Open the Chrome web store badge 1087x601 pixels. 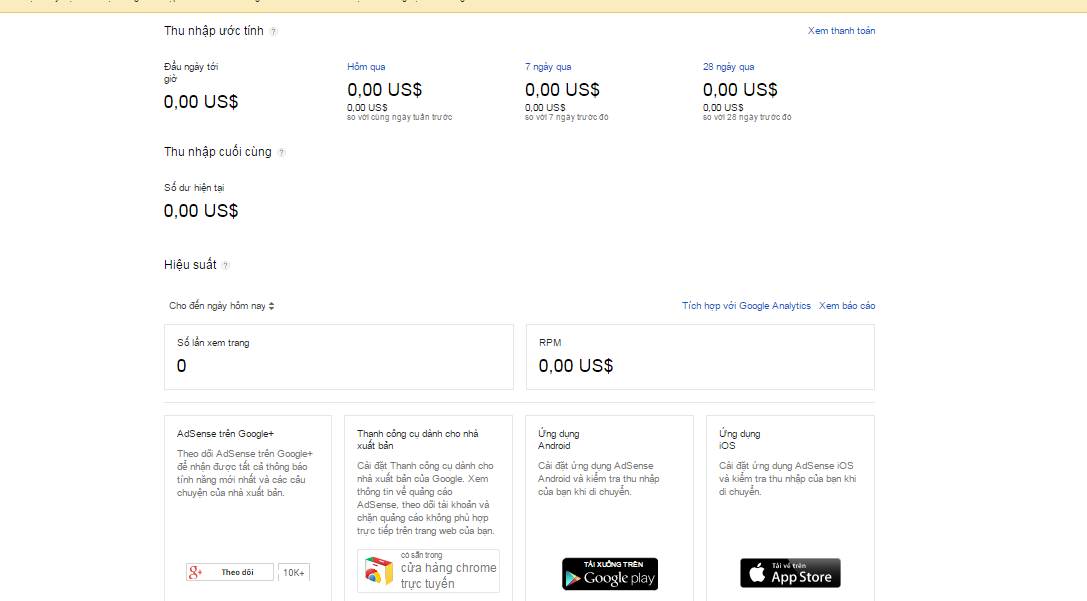[428, 570]
